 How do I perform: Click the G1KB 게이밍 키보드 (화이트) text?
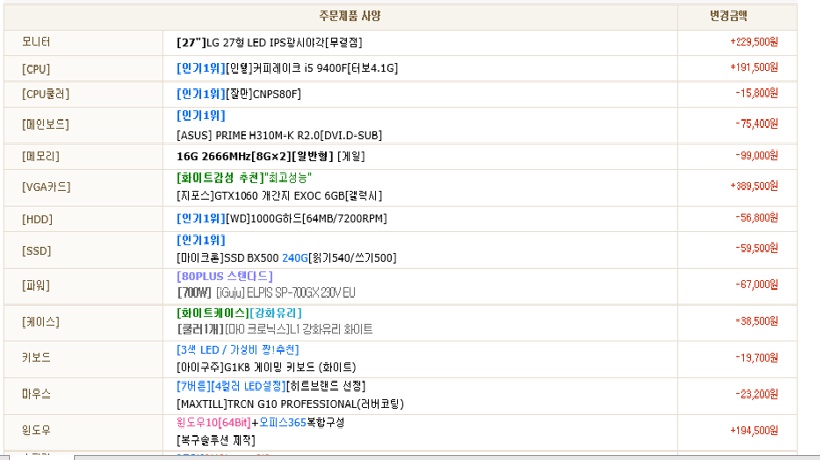(x=267, y=367)
